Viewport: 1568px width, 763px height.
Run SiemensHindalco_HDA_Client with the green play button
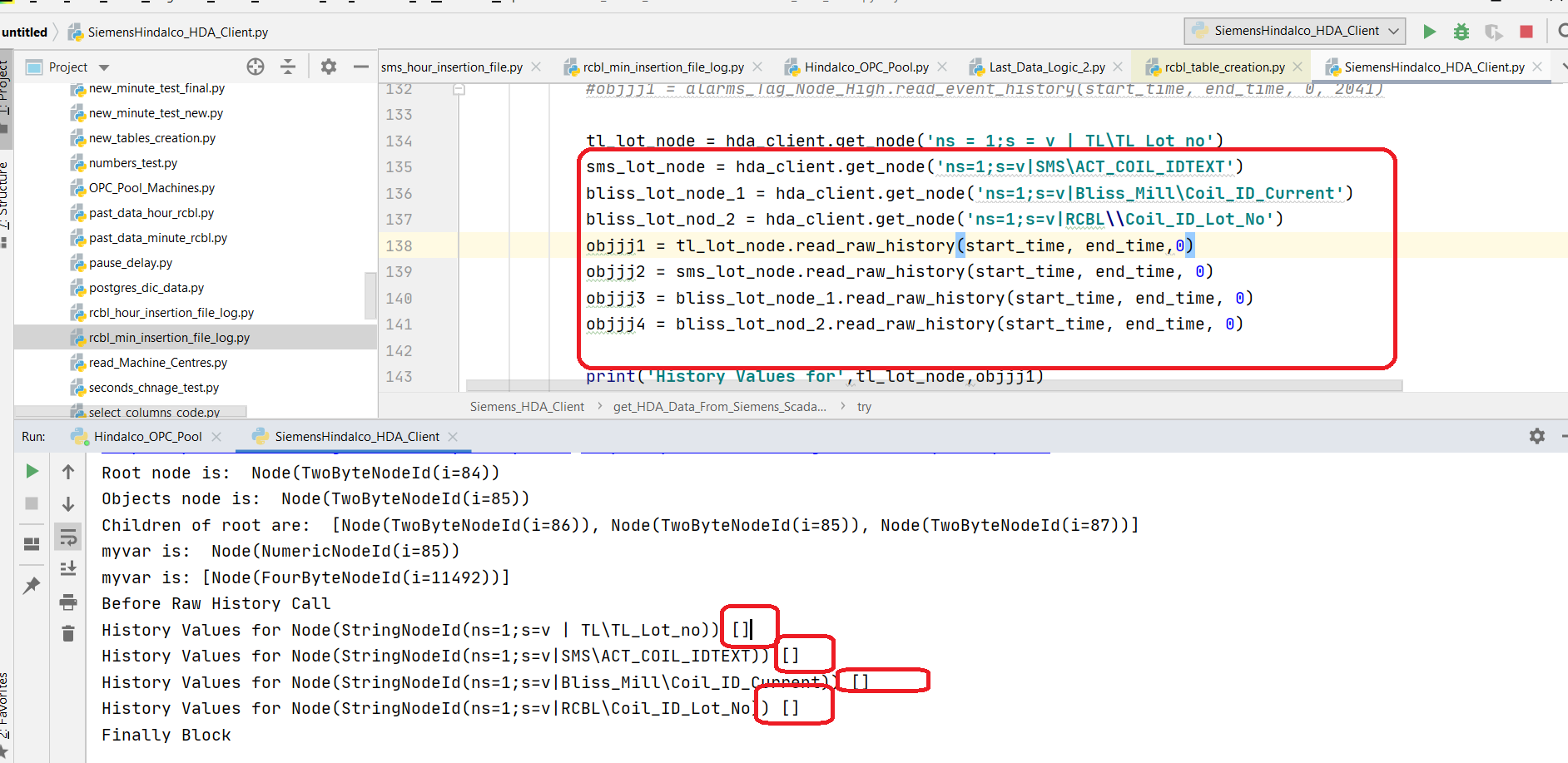pyautogui.click(x=1429, y=32)
